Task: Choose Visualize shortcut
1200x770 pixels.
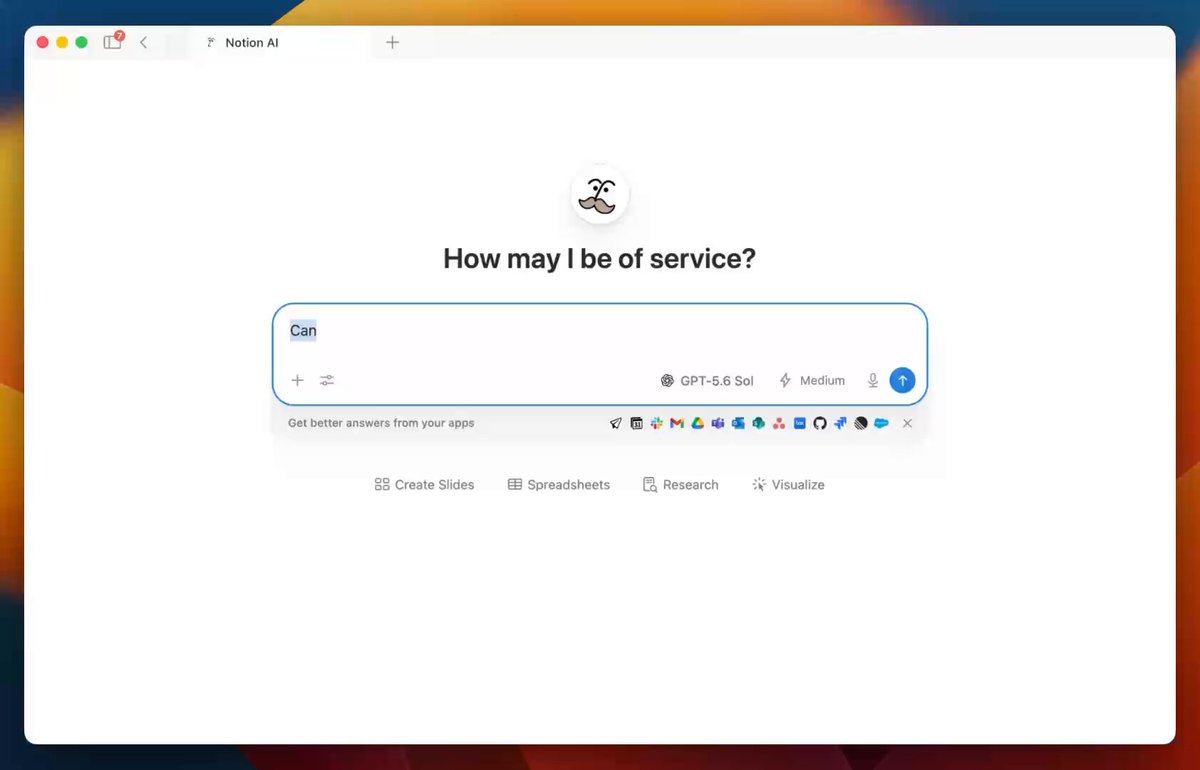Action: click(x=788, y=484)
